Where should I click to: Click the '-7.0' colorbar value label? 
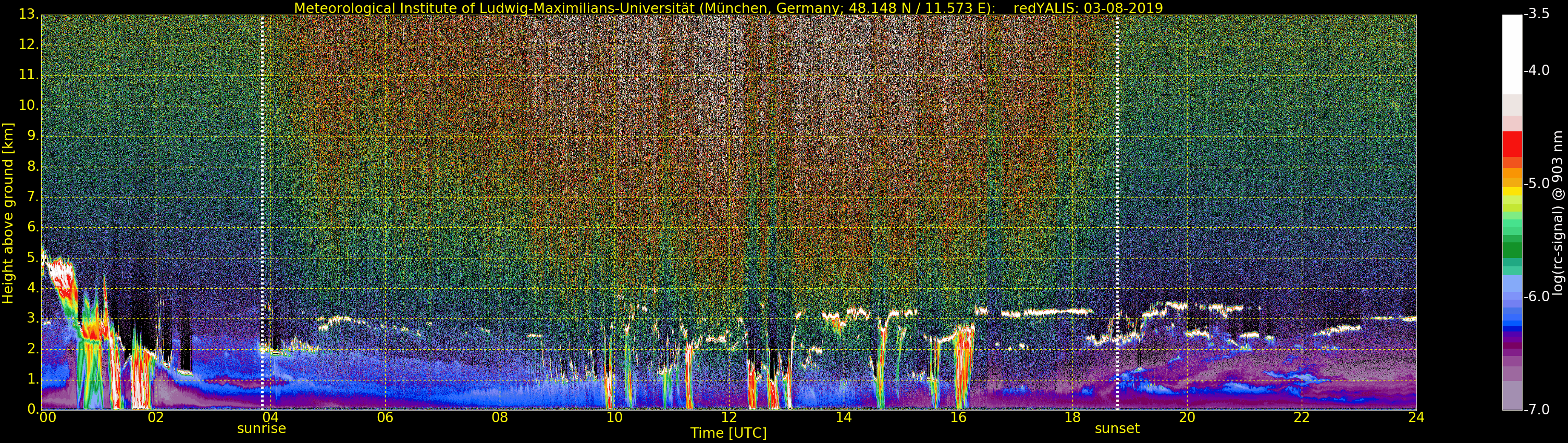coord(1537,410)
